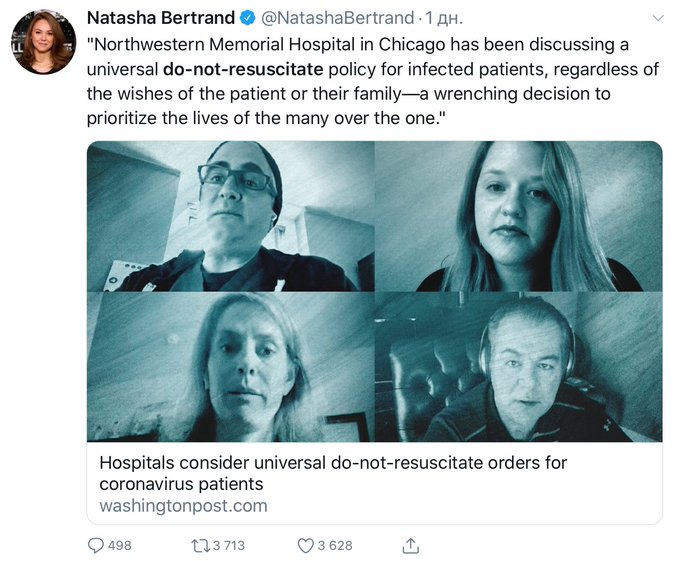Screen dimensions: 680x561
Task: Visit the @NatashaBertrand handle
Action: pos(337,18)
